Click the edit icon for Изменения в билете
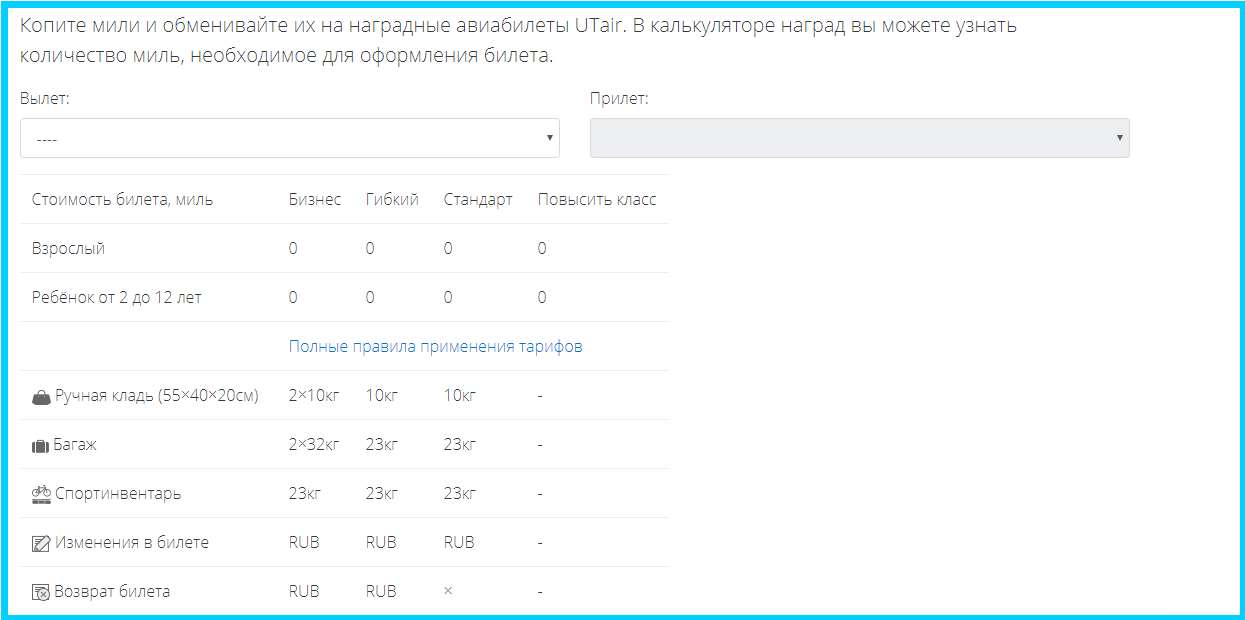Screen dimensions: 1245x620 click(x=41, y=543)
